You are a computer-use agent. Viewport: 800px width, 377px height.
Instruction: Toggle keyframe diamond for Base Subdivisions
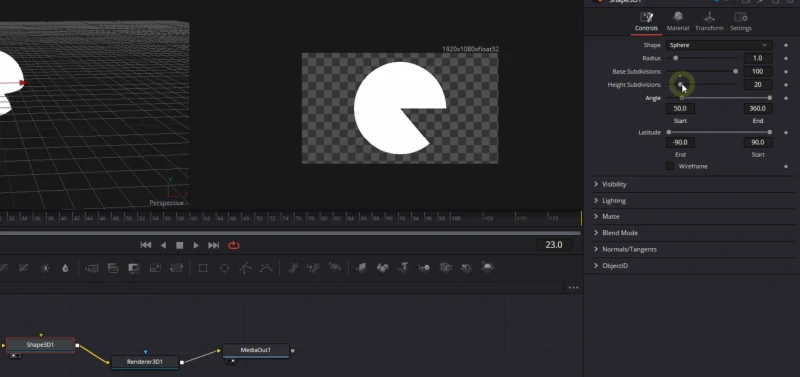tap(786, 71)
